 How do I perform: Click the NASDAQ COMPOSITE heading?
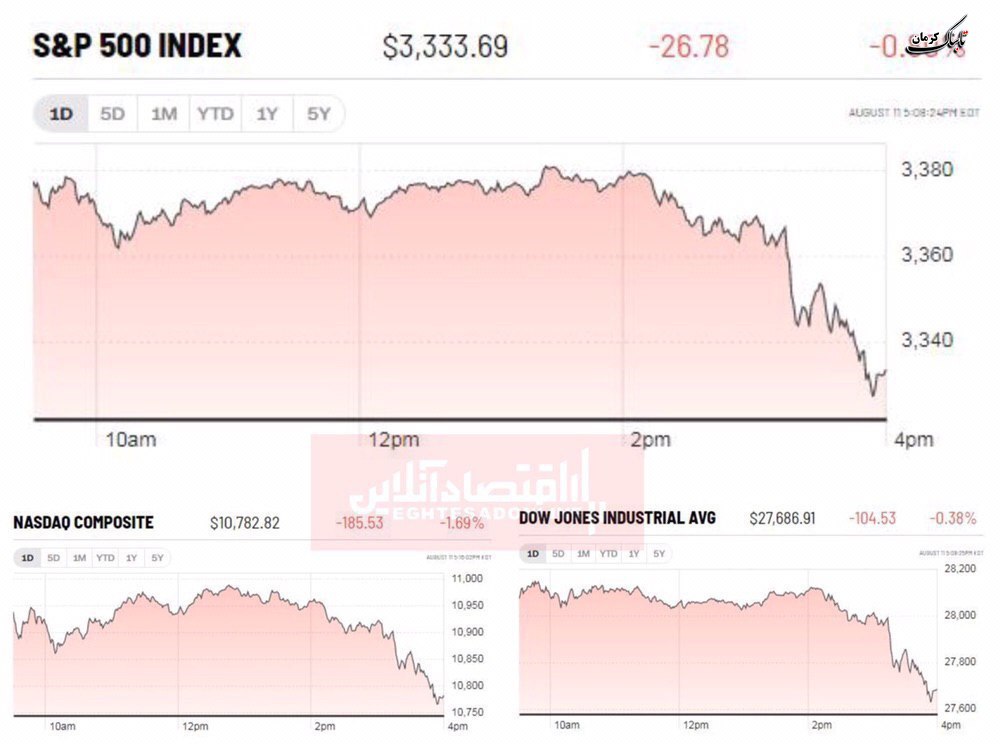[84, 523]
